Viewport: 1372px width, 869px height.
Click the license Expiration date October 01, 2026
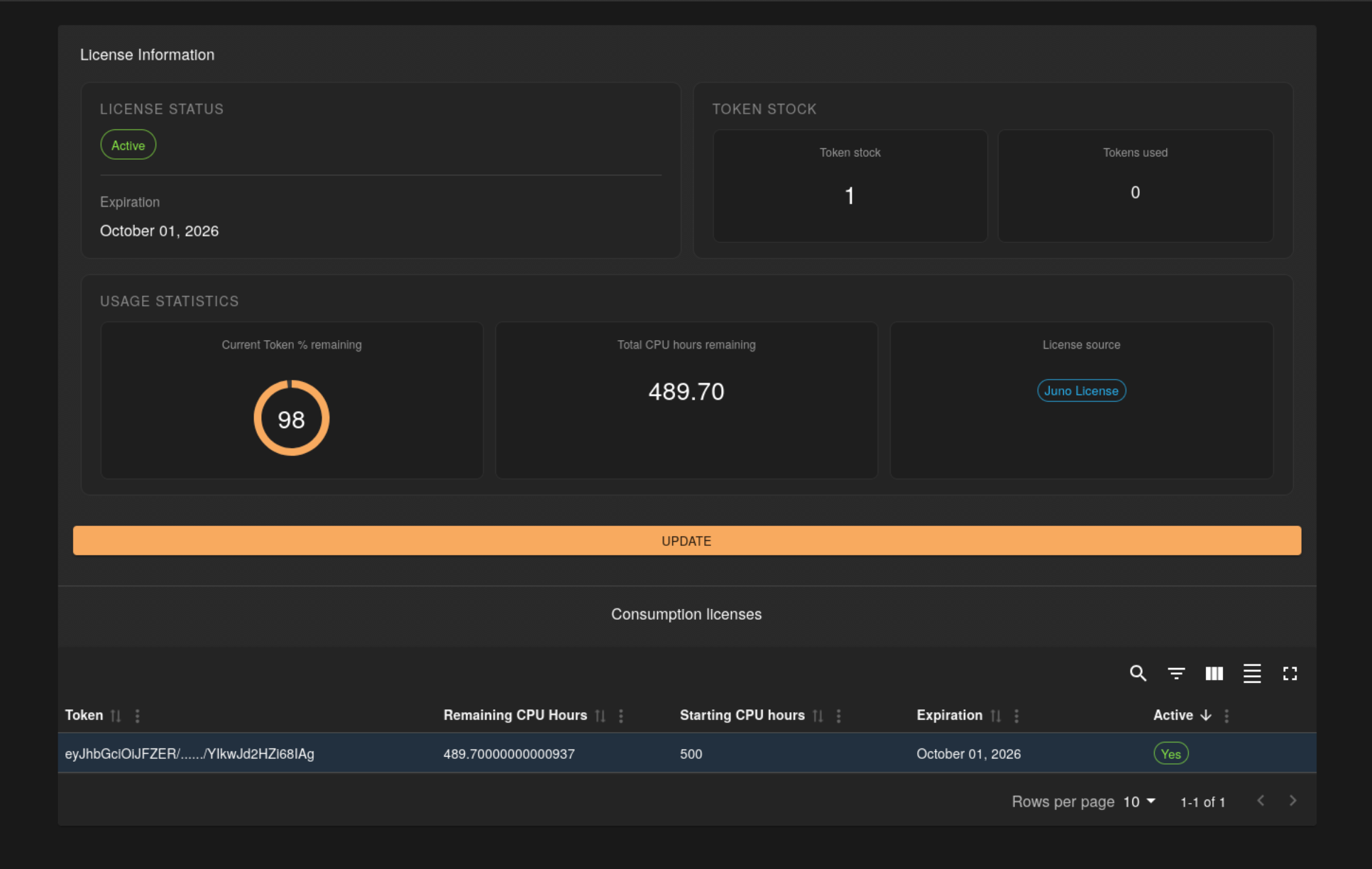coord(159,231)
